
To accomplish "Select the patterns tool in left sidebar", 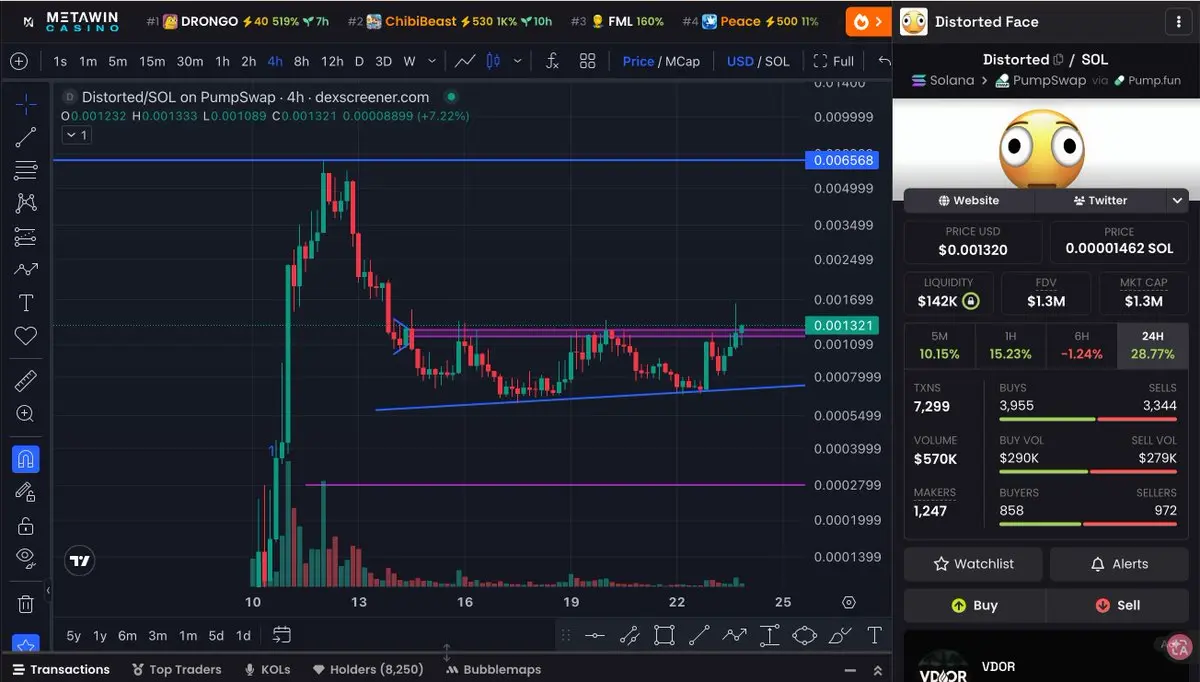I will 26,203.
